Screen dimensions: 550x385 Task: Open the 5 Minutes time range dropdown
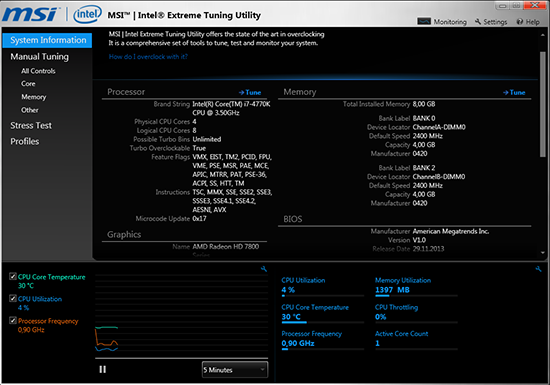pyautogui.click(x=235, y=370)
